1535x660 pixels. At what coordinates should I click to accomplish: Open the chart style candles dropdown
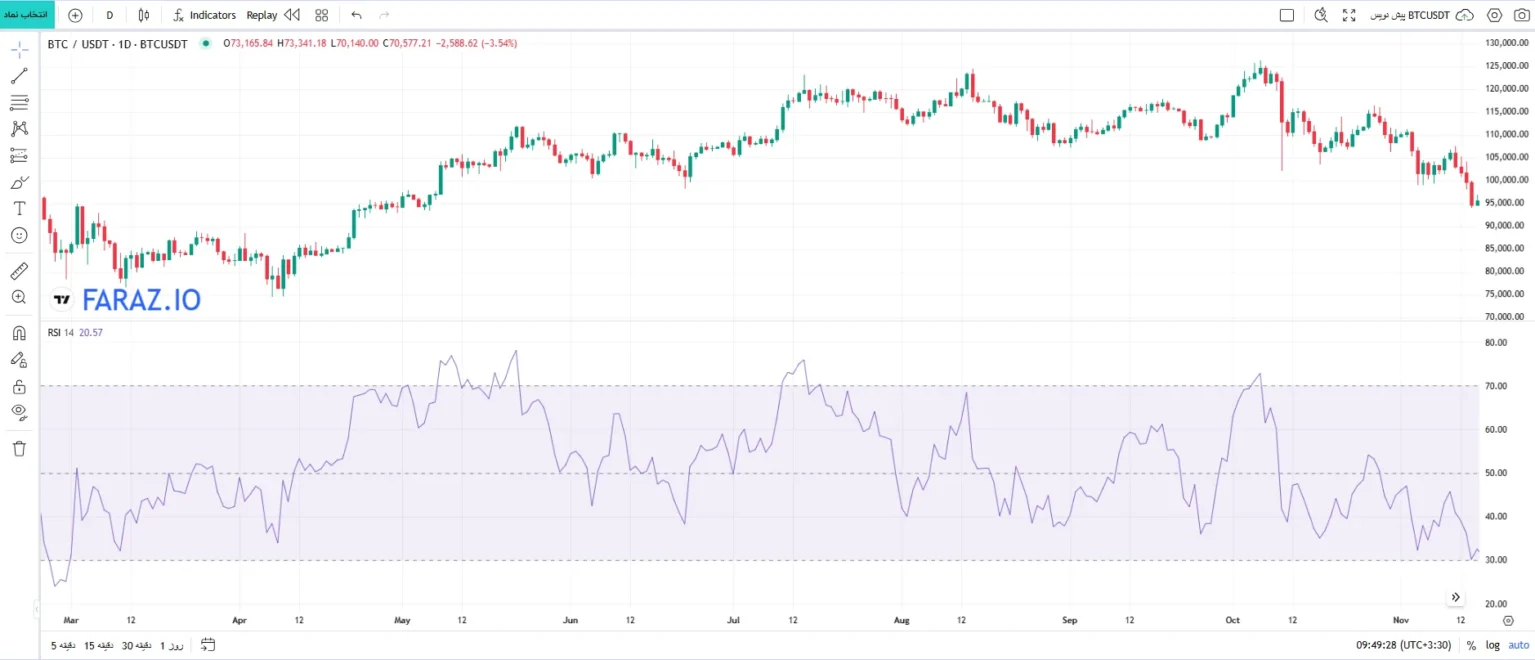tap(142, 14)
